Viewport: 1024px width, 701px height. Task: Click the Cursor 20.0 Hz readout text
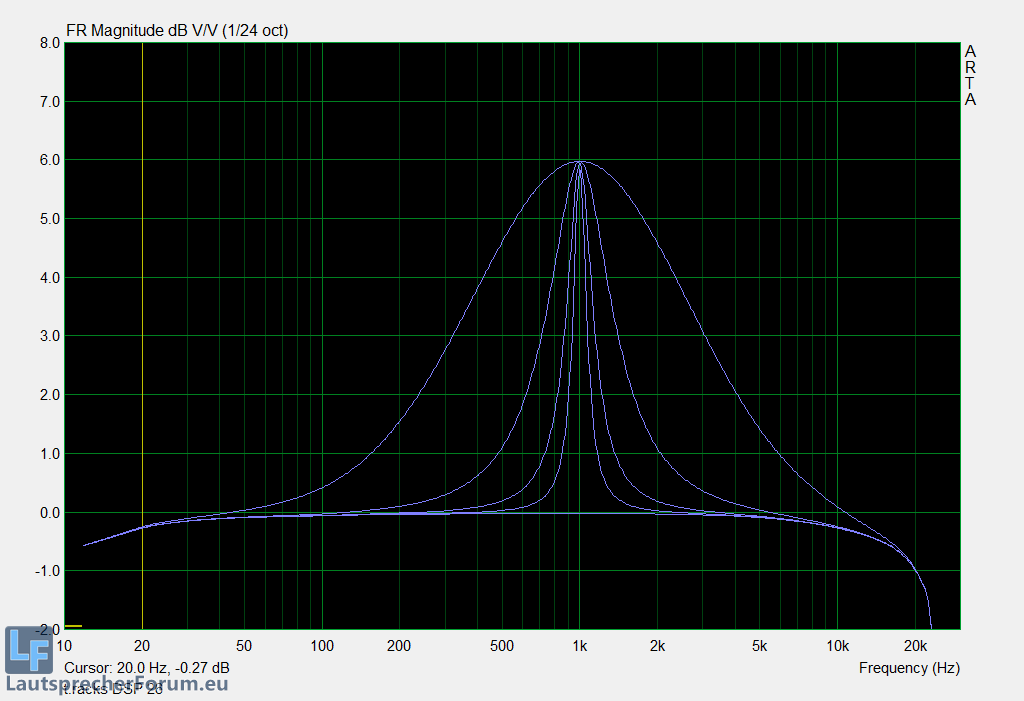[146, 667]
